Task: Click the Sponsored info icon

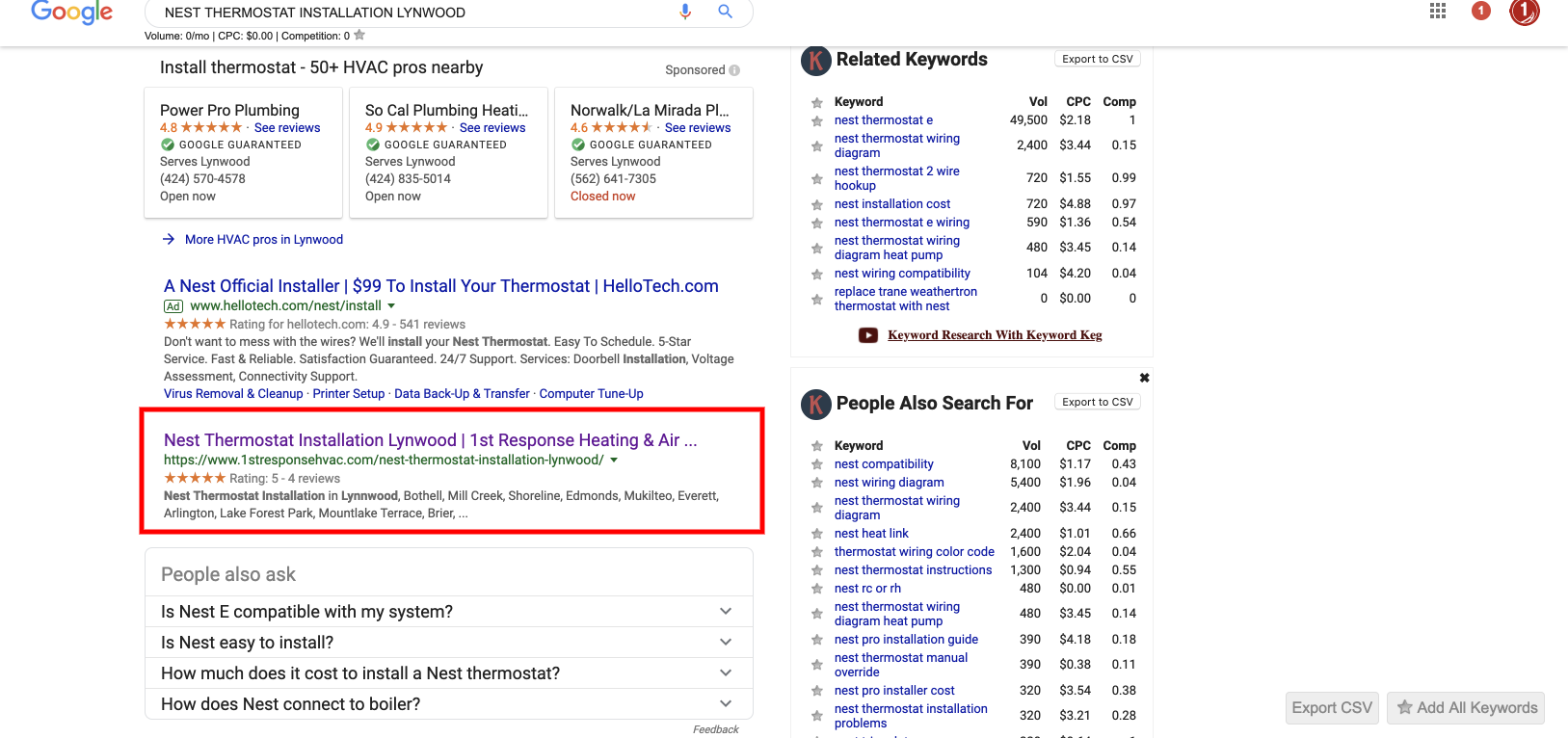Action: (x=734, y=70)
